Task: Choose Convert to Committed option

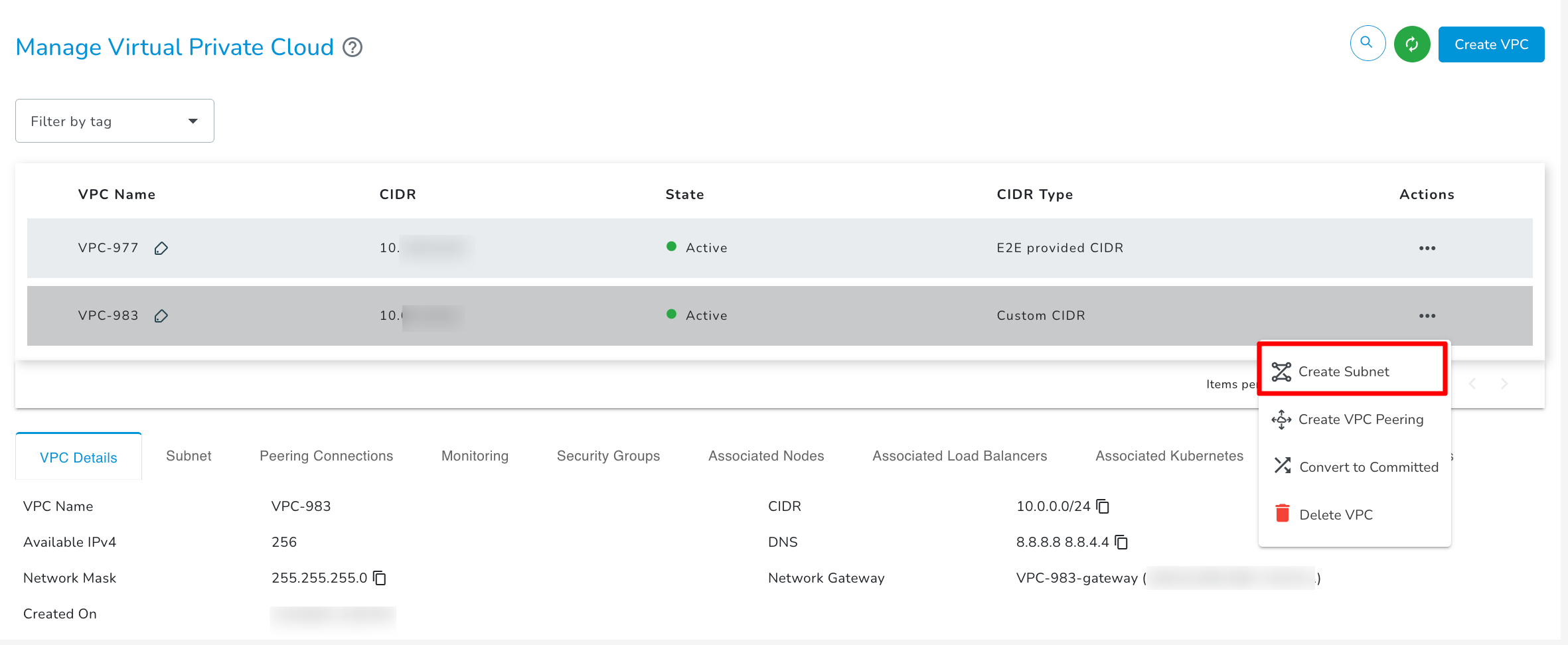Action: (1369, 466)
